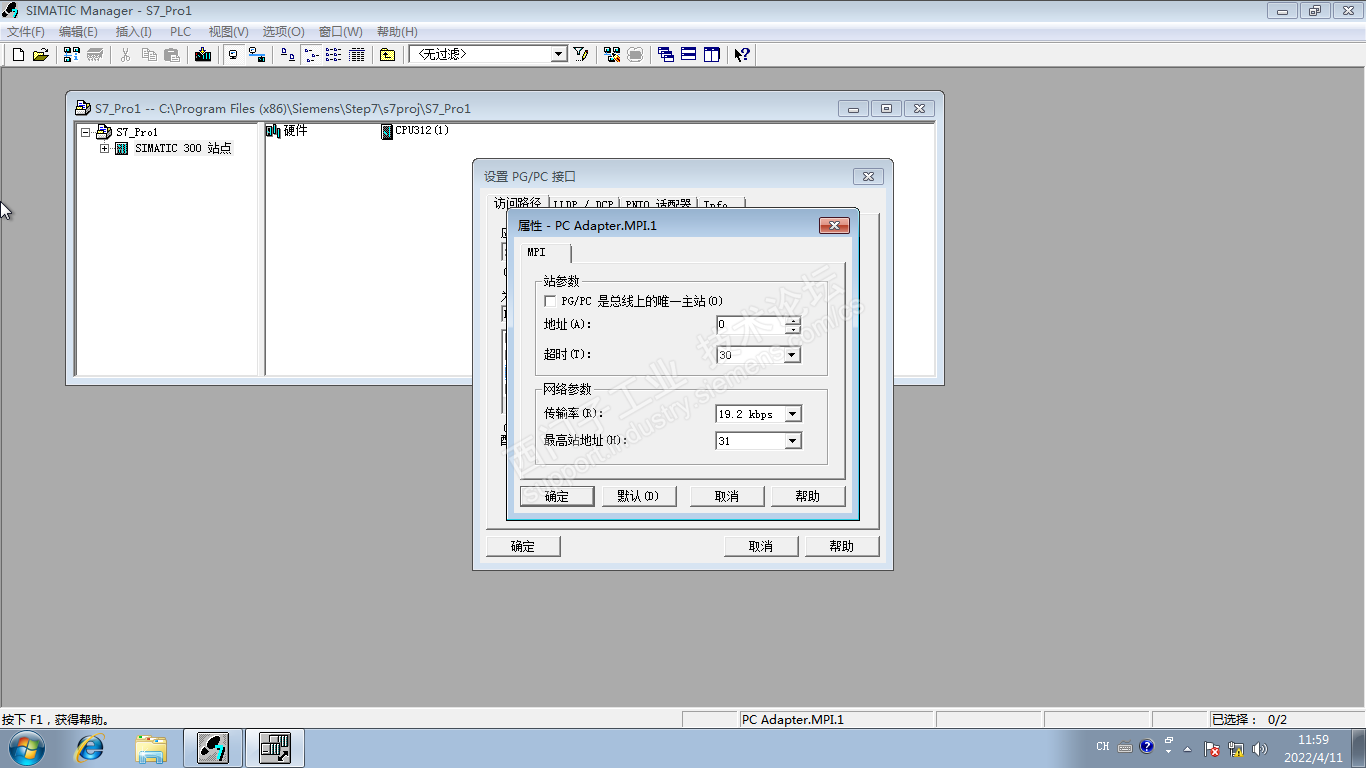Open the 插入(I) menu
1366x768 pixels.
point(134,32)
